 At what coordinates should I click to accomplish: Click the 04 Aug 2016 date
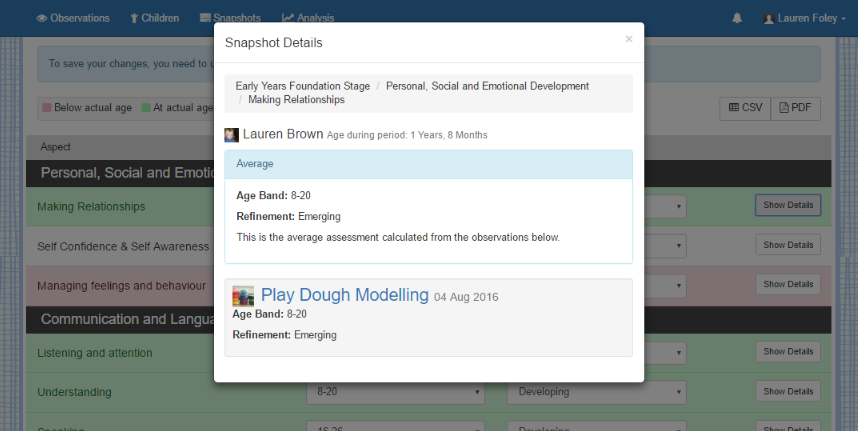pos(466,298)
